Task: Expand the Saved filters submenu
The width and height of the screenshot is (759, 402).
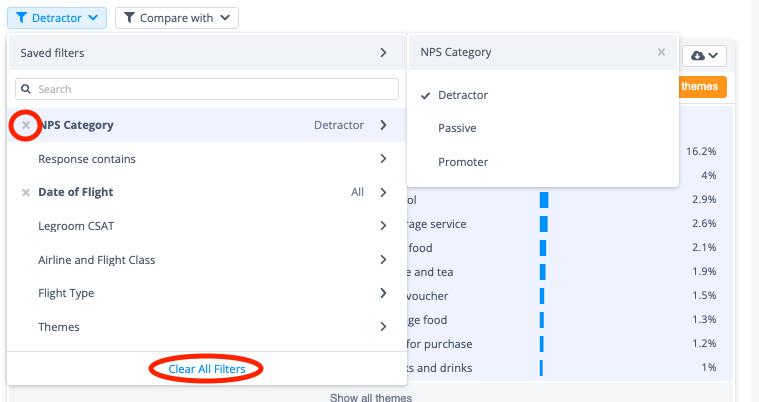Action: [207, 52]
